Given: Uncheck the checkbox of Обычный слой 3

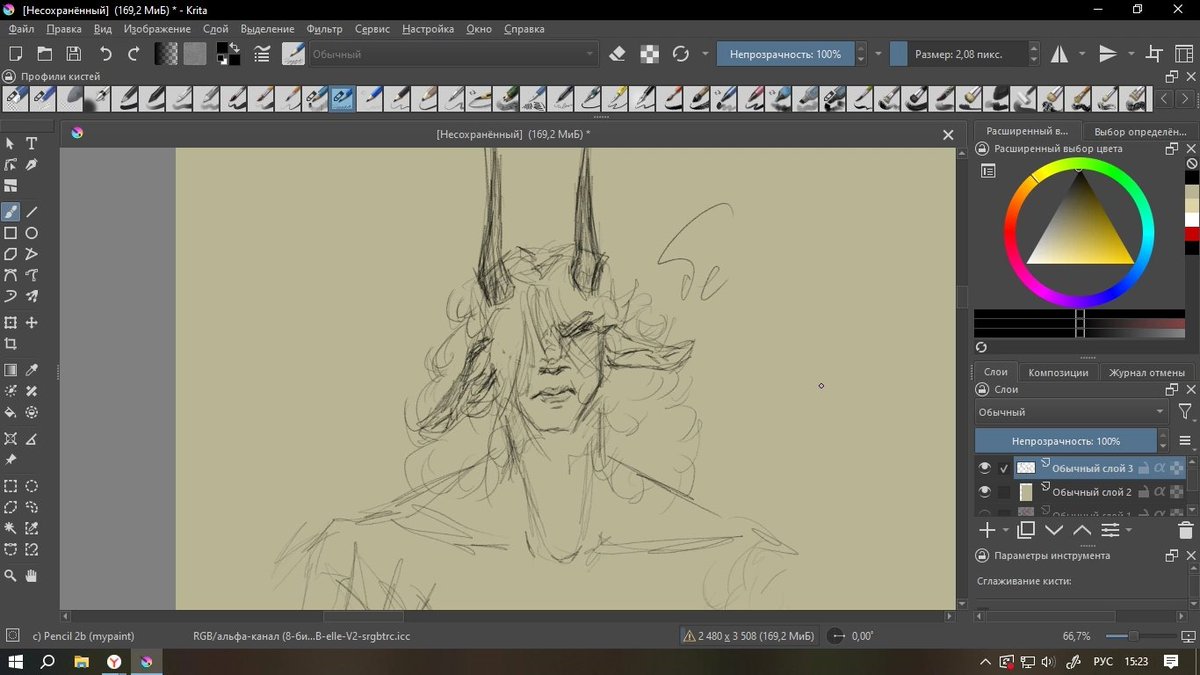Looking at the screenshot, I should coord(1004,468).
